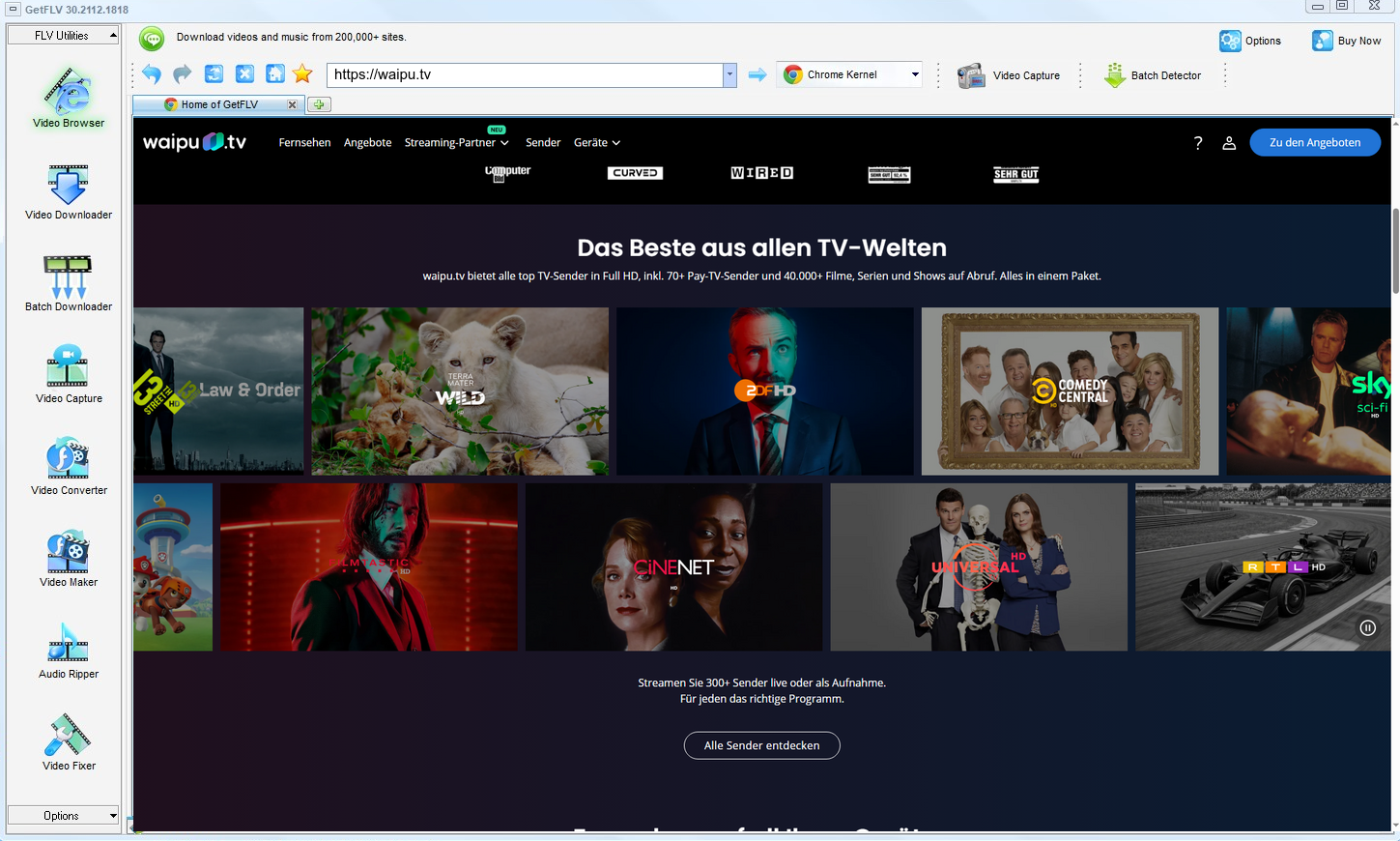This screenshot has width=1400, height=841.
Task: Open the Chrome Kernel dropdown
Action: [x=850, y=74]
